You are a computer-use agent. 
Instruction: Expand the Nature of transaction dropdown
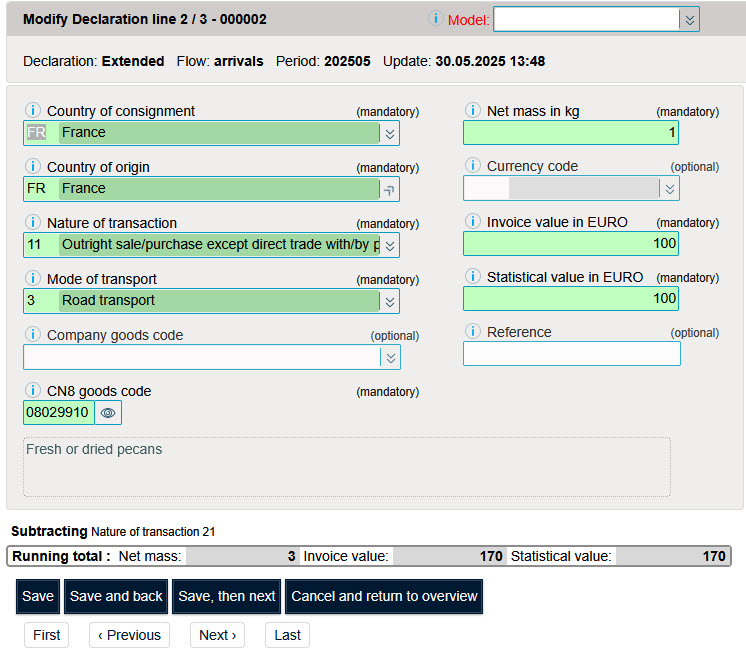389,245
